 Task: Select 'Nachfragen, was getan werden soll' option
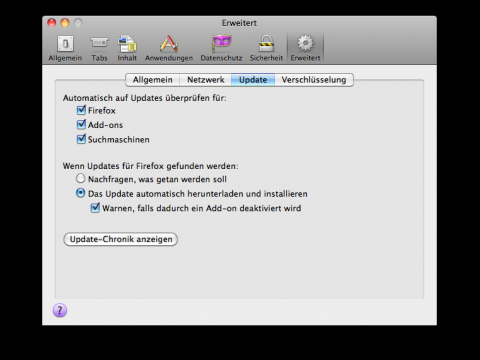[x=80, y=179]
